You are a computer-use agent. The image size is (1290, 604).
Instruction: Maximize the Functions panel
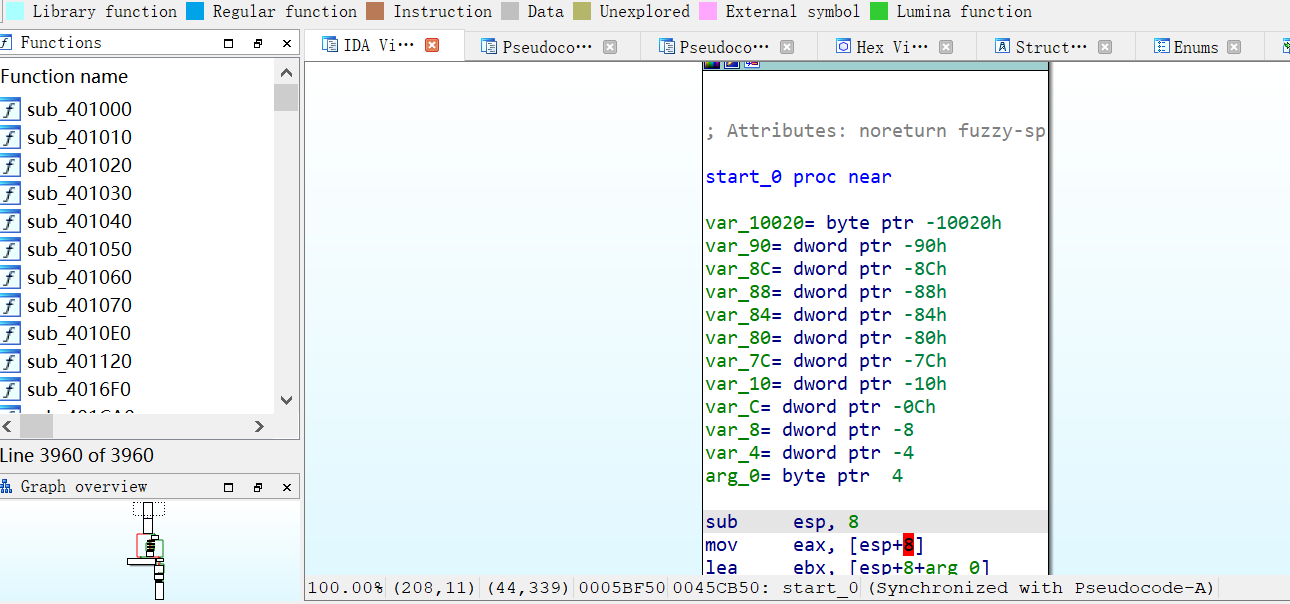(x=229, y=43)
